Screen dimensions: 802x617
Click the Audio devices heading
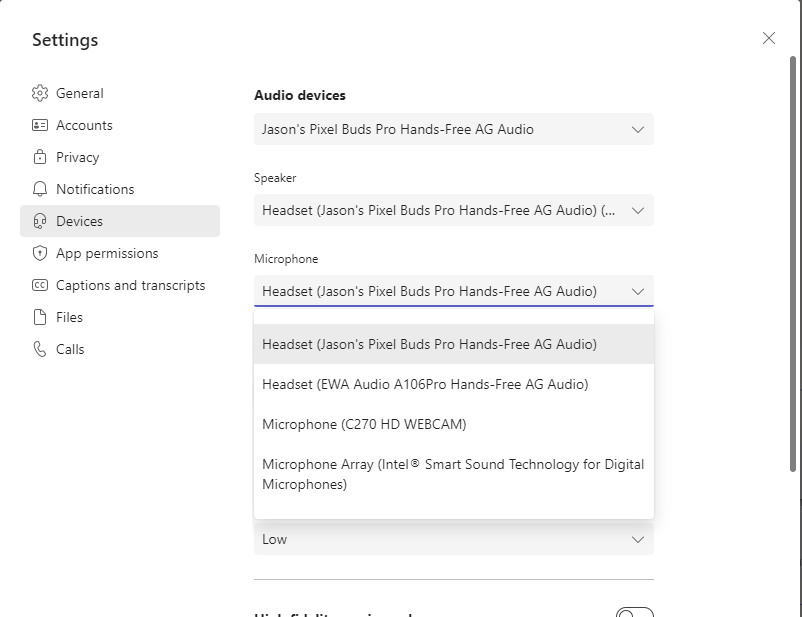point(300,95)
